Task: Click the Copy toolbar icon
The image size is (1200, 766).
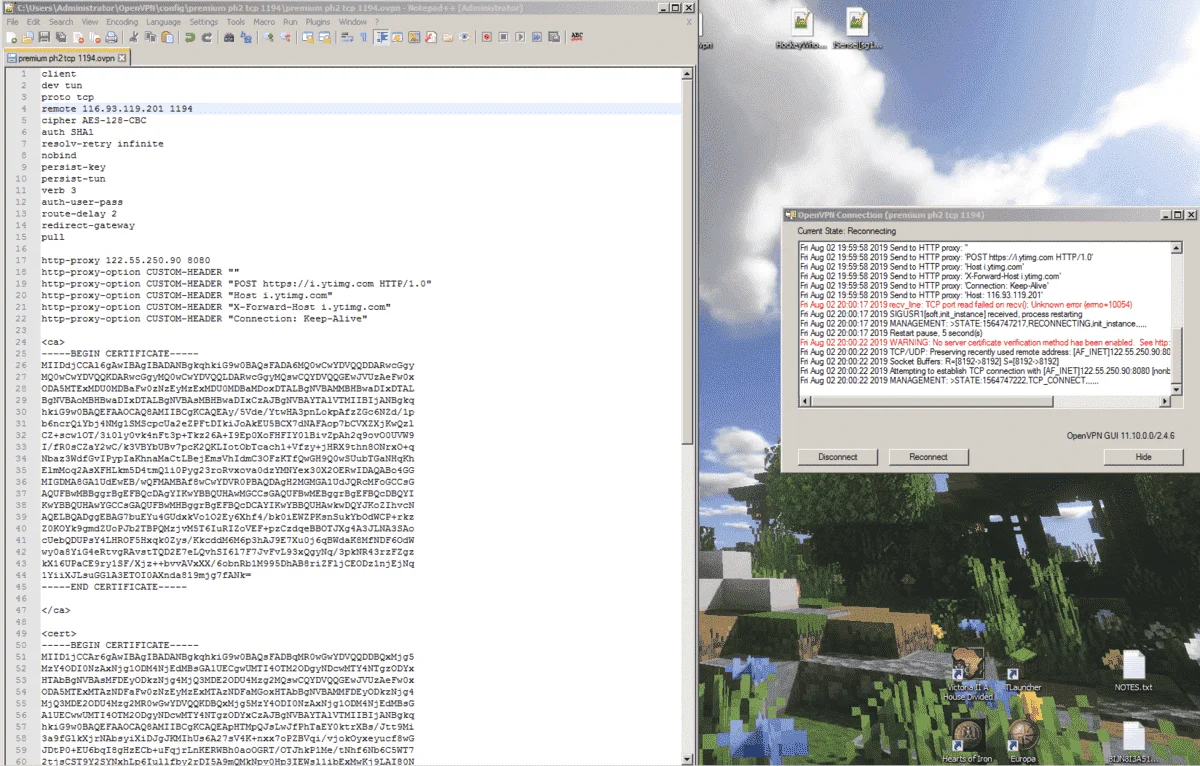Action: [x=150, y=37]
